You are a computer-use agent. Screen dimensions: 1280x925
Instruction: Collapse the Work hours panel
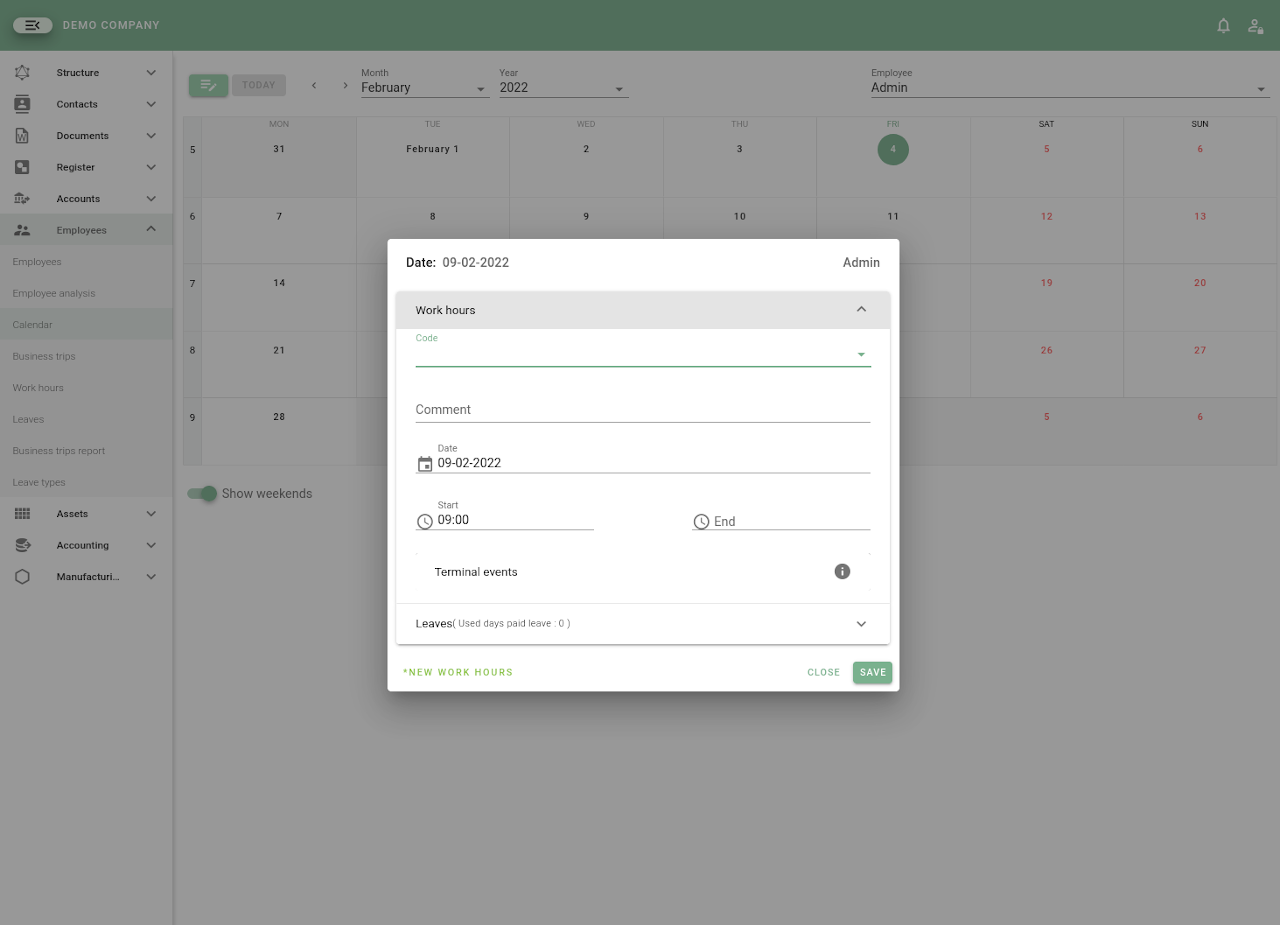tap(861, 310)
